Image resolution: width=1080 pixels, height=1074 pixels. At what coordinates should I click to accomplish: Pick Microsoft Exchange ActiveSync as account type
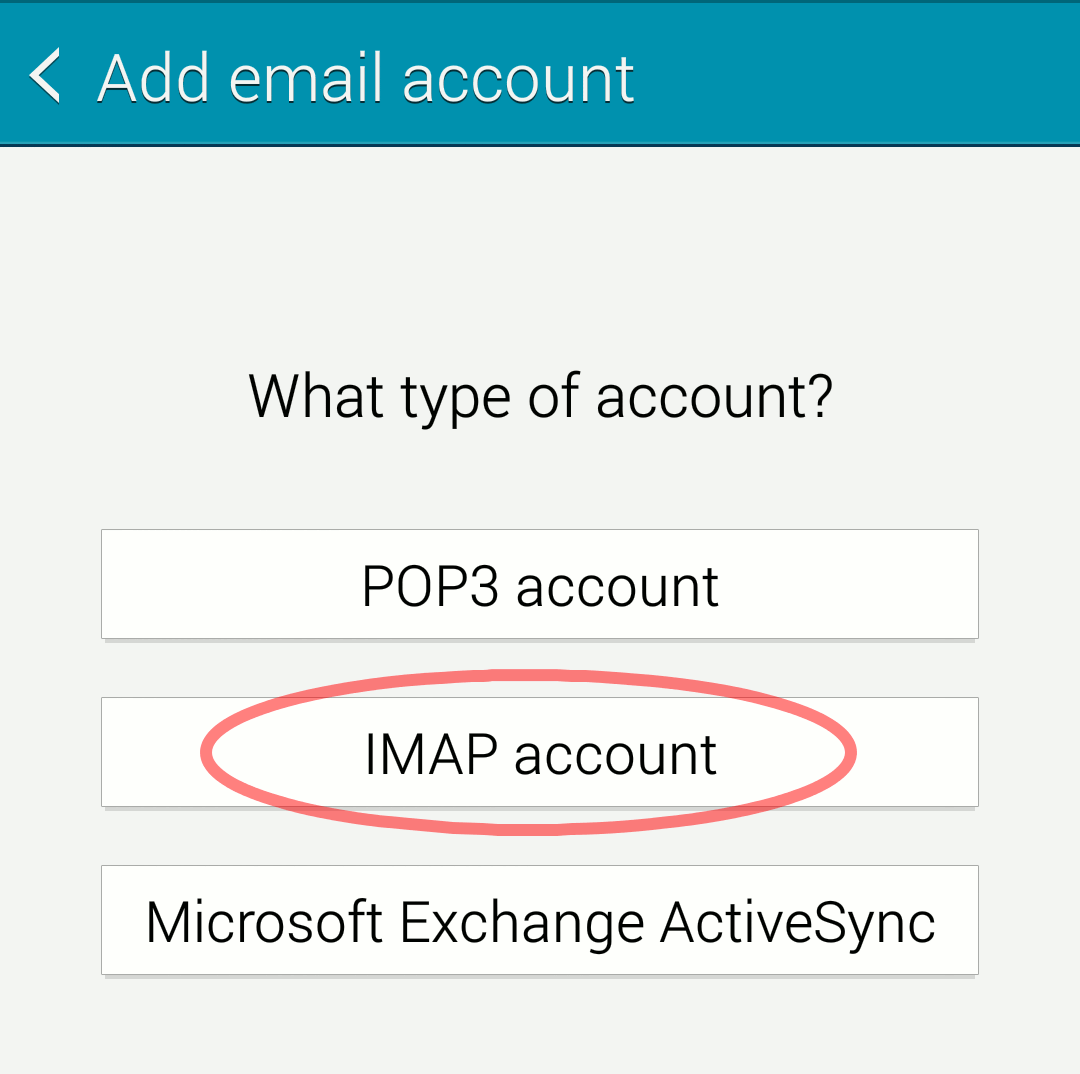tap(540, 920)
